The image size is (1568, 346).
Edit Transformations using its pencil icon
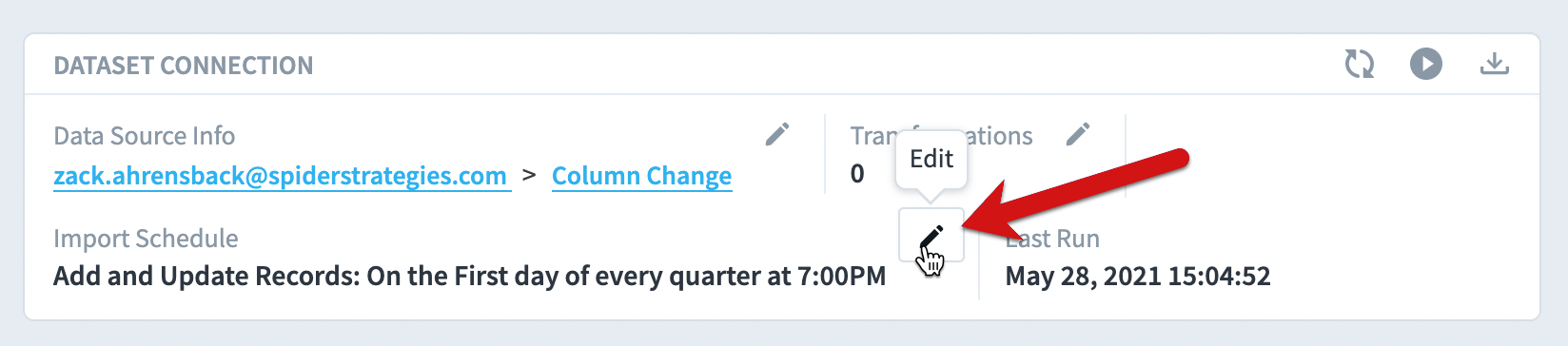(1078, 135)
